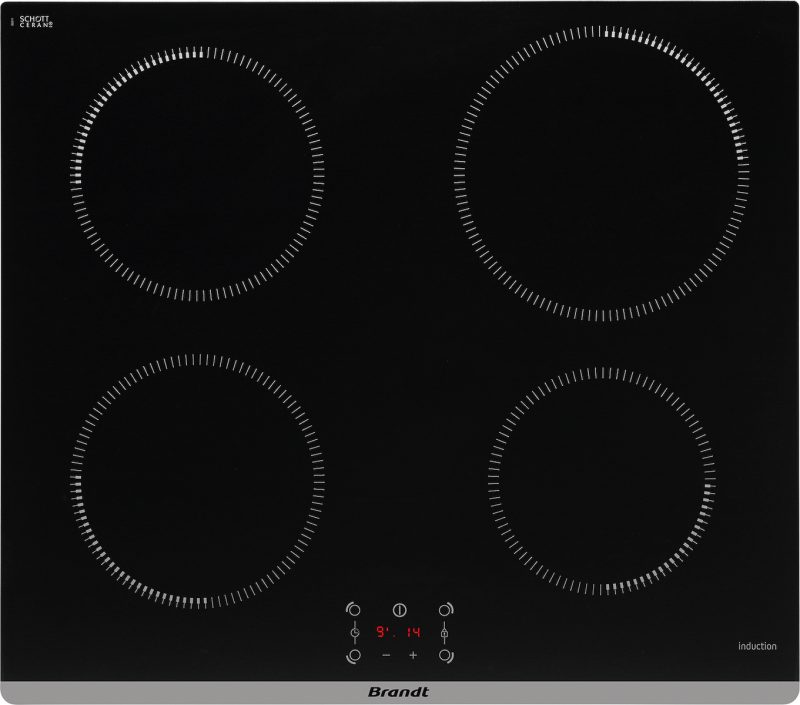Viewport: 800px width, 705px height.
Task: Select the rear-left zone selector icon
Action: [353, 608]
